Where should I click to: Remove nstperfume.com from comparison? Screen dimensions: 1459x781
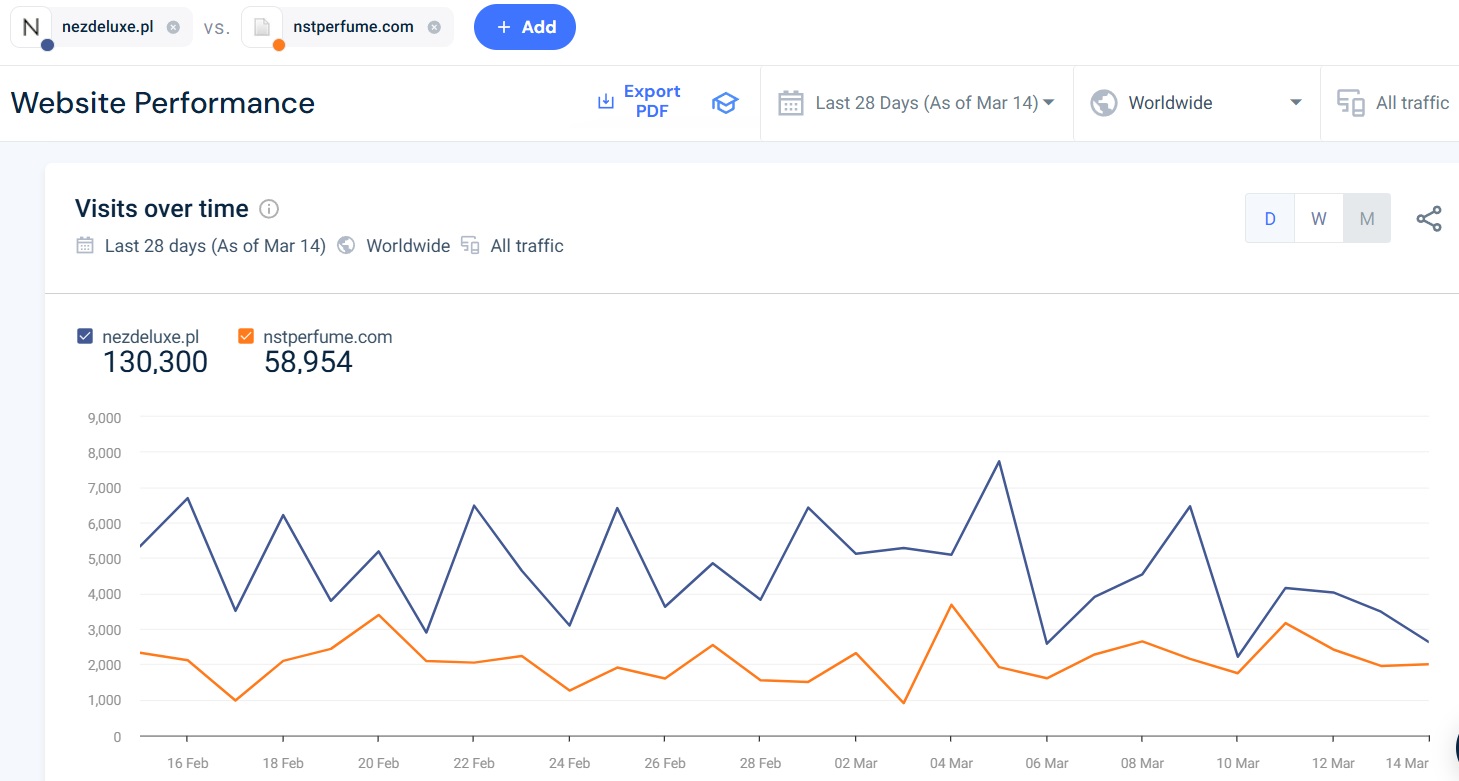[434, 27]
